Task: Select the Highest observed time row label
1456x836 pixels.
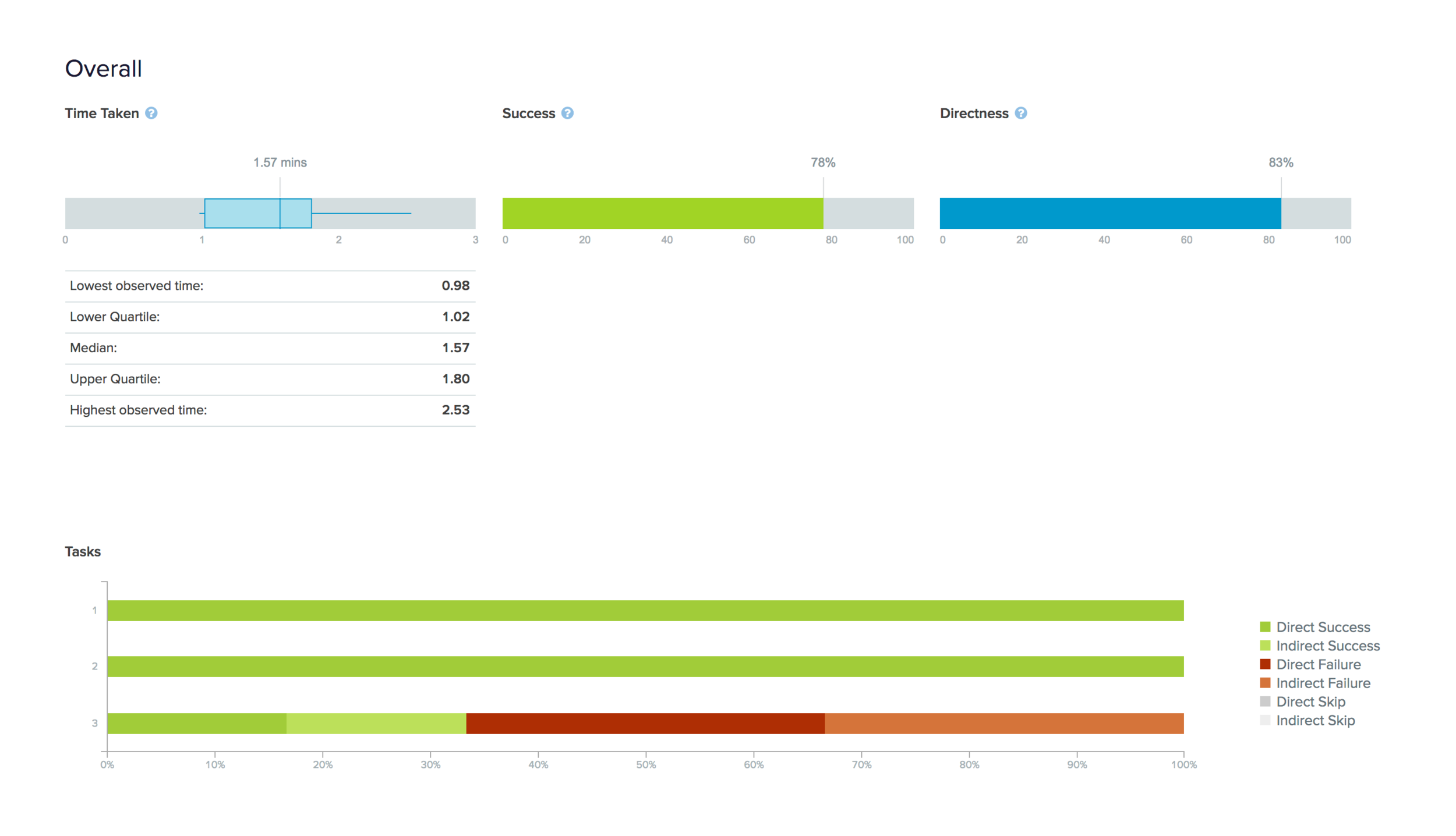Action: pos(139,410)
